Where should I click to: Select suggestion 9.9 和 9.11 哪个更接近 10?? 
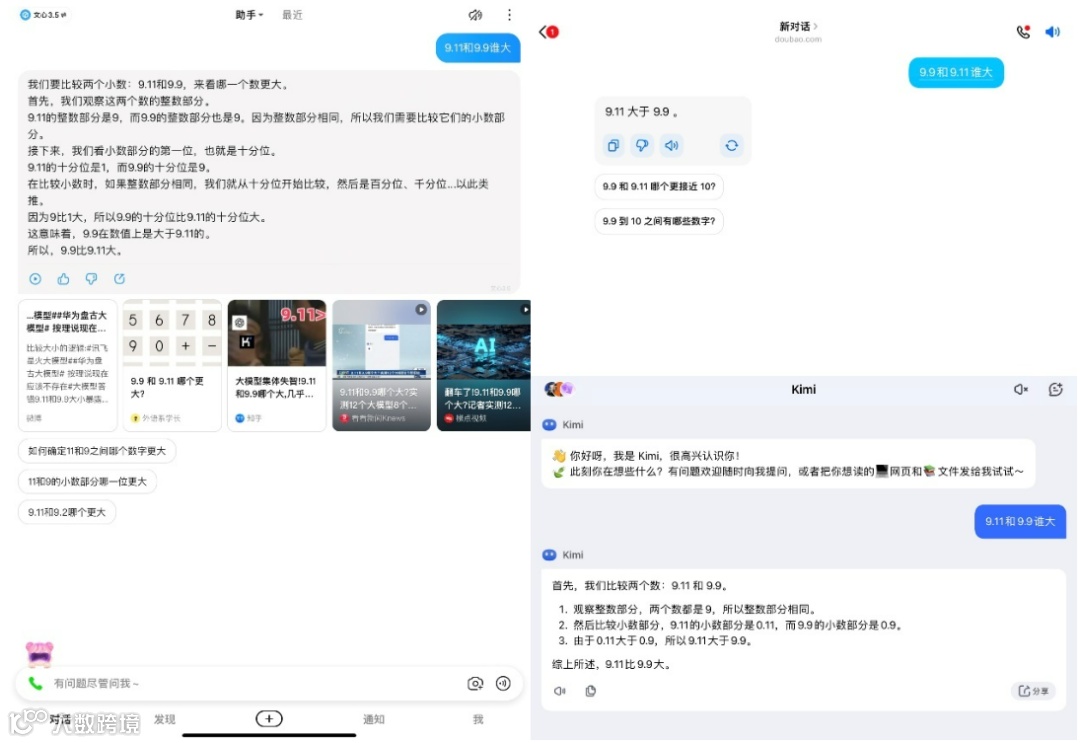659,187
